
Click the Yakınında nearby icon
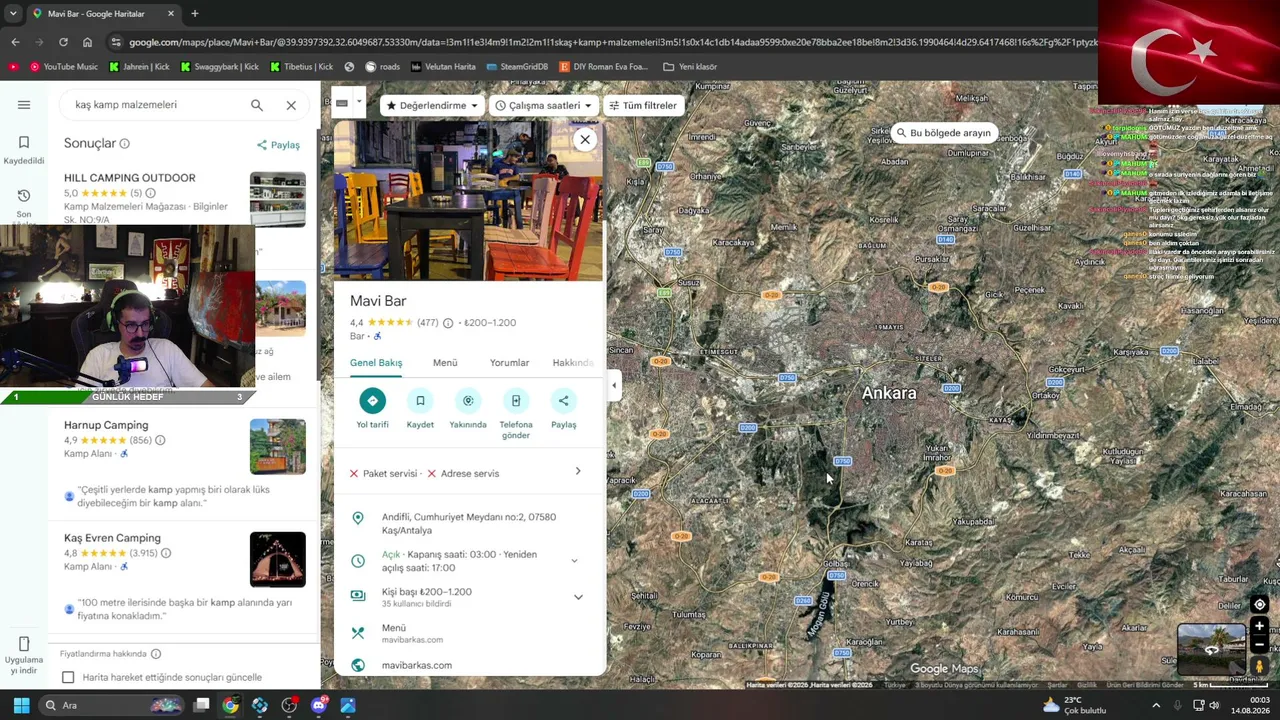pos(468,409)
